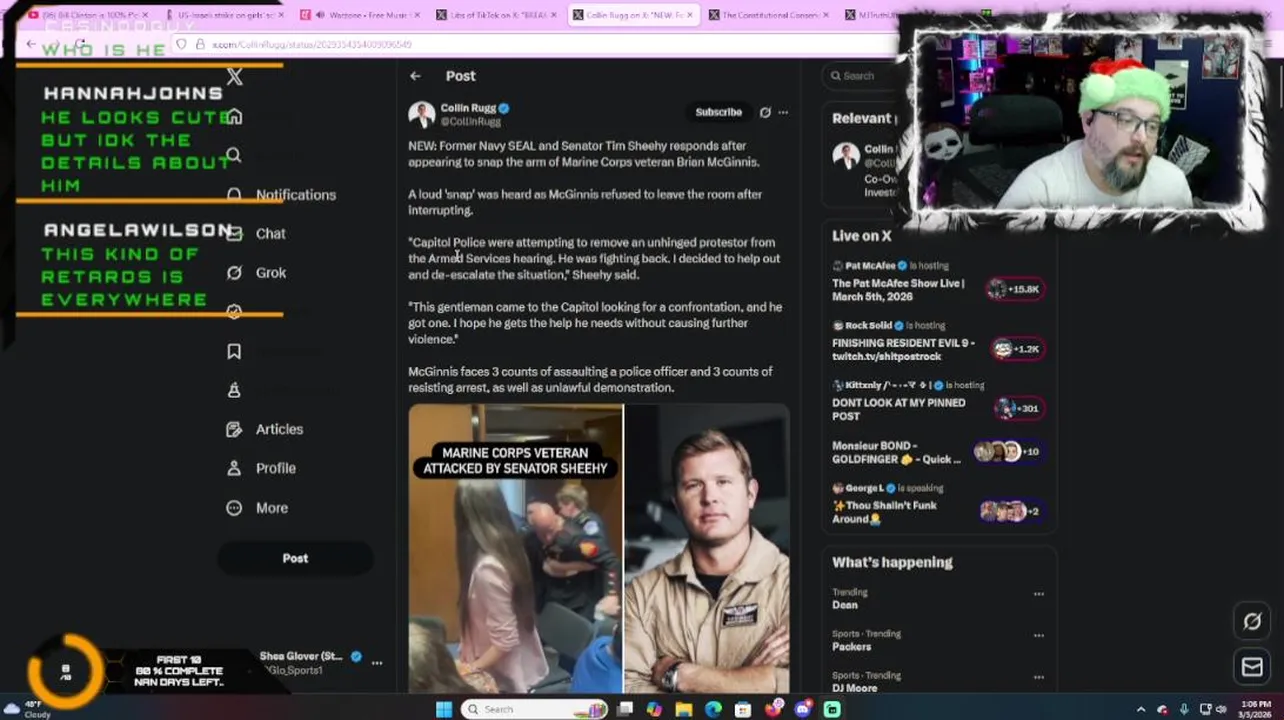Open more options for DJ Moore trend
1284x720 pixels.
(1038, 677)
